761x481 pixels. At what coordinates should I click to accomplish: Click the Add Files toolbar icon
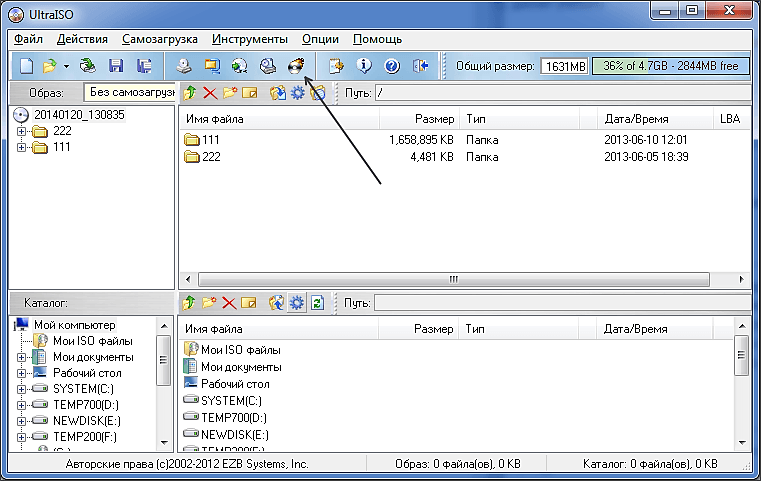(x=336, y=66)
